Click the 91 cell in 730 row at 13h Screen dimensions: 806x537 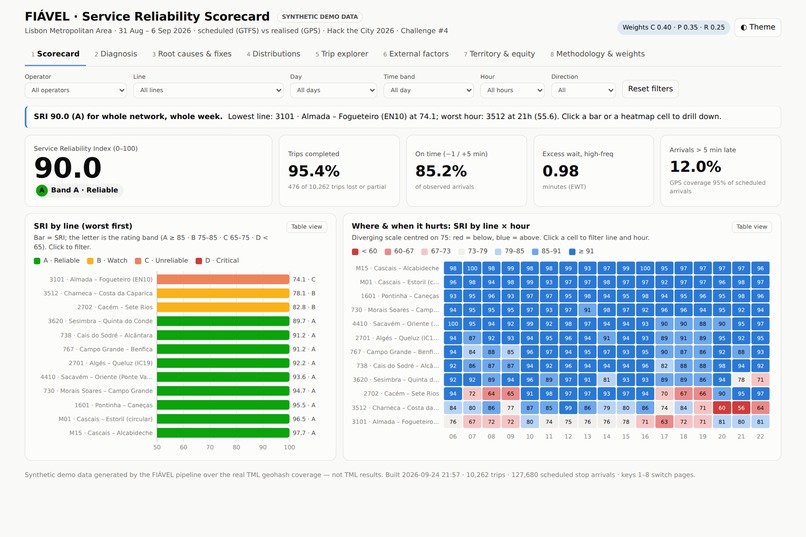click(x=587, y=310)
